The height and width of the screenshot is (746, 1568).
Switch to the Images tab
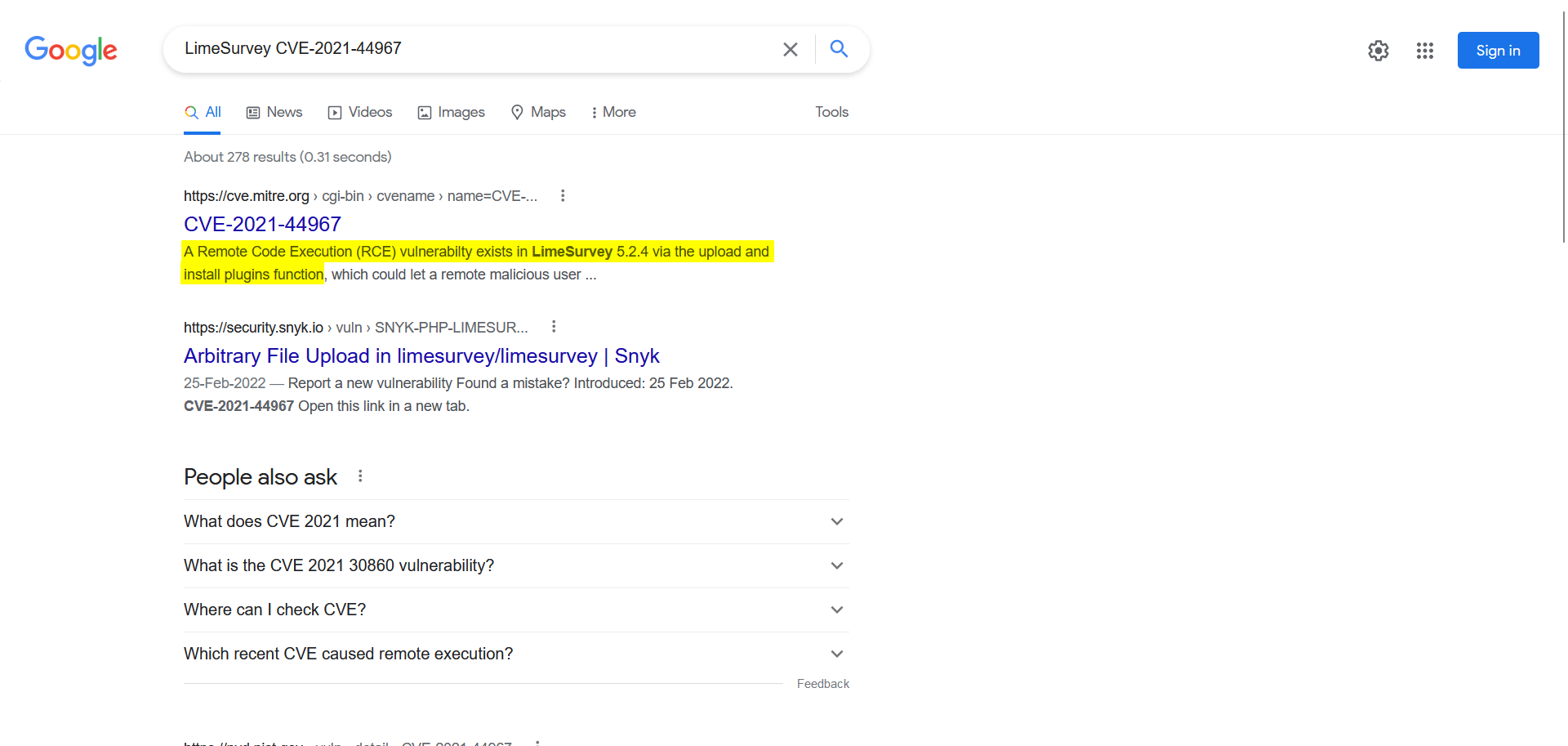452,112
